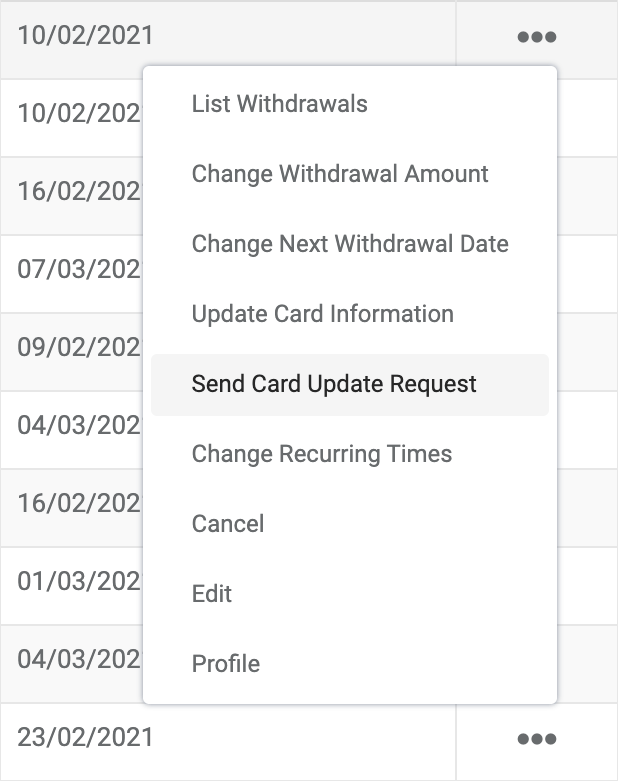
Task: Click the 01/03 date cell
Action: (x=80, y=581)
